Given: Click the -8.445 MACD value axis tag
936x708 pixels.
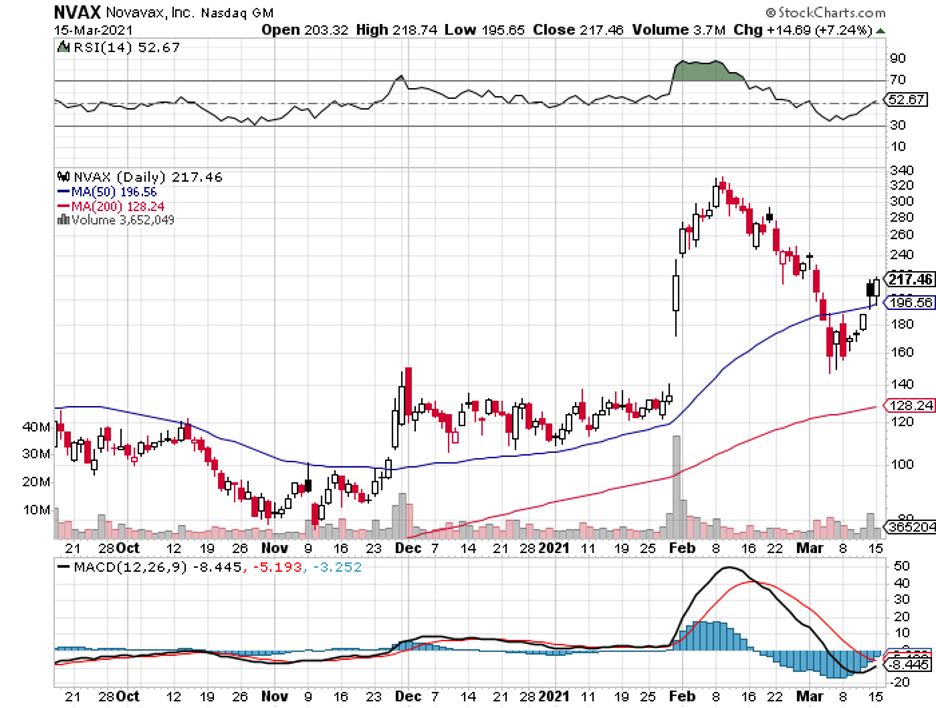Looking at the screenshot, I should [x=907, y=663].
